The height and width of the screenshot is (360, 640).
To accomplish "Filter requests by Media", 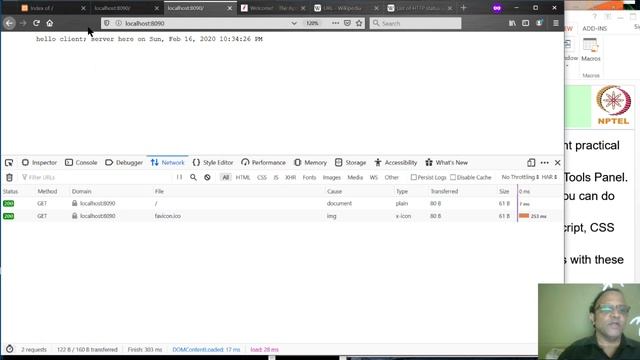I will tap(355, 177).
